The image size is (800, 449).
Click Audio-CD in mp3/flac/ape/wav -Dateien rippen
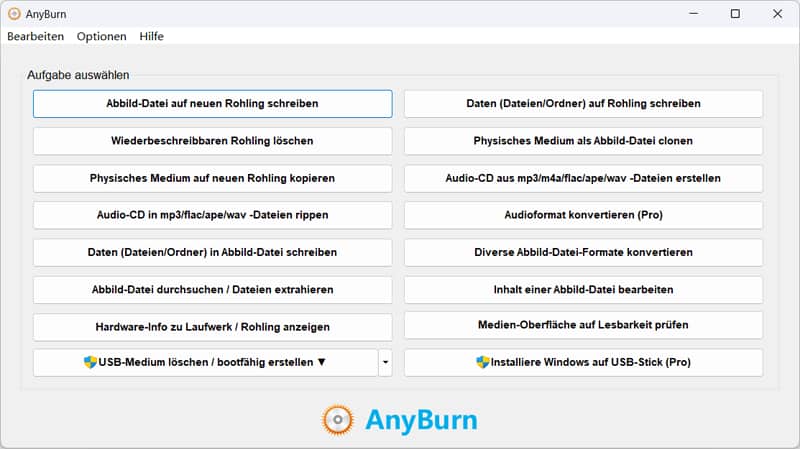tap(212, 215)
